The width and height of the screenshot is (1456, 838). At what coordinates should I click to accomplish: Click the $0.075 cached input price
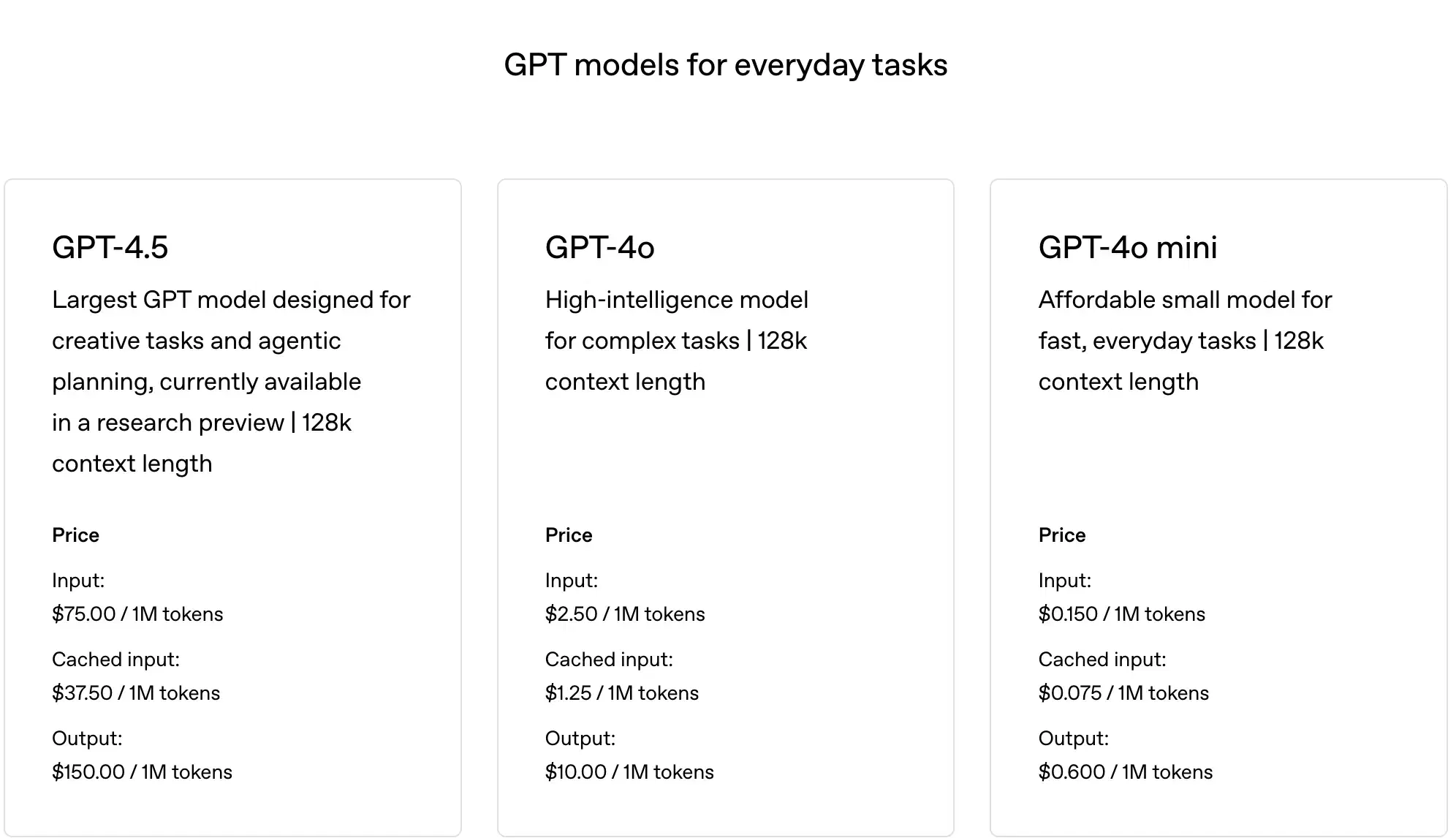(1123, 693)
